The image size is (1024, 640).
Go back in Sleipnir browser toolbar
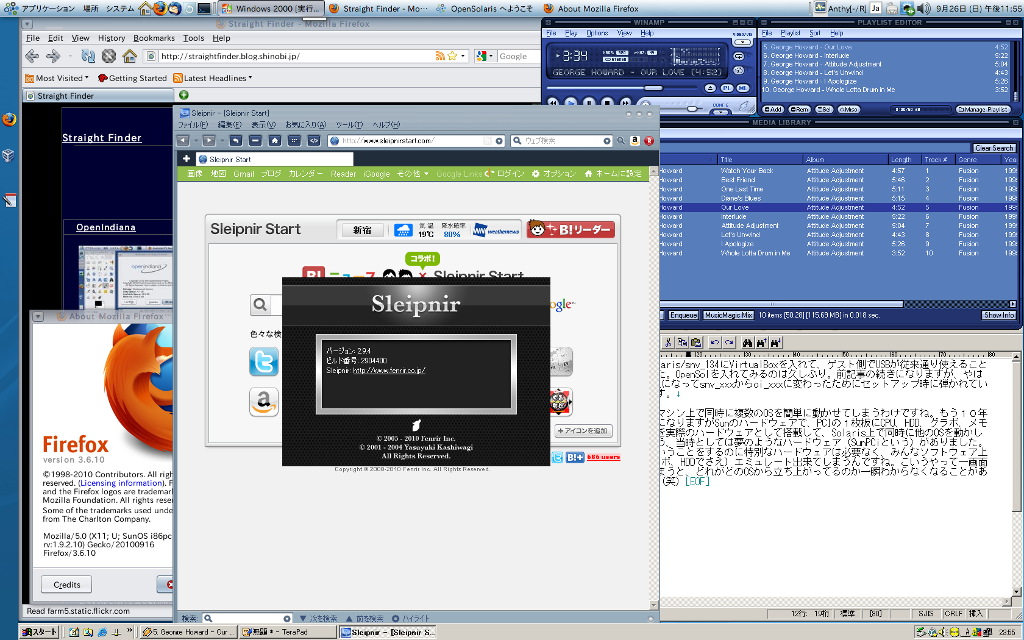184,140
